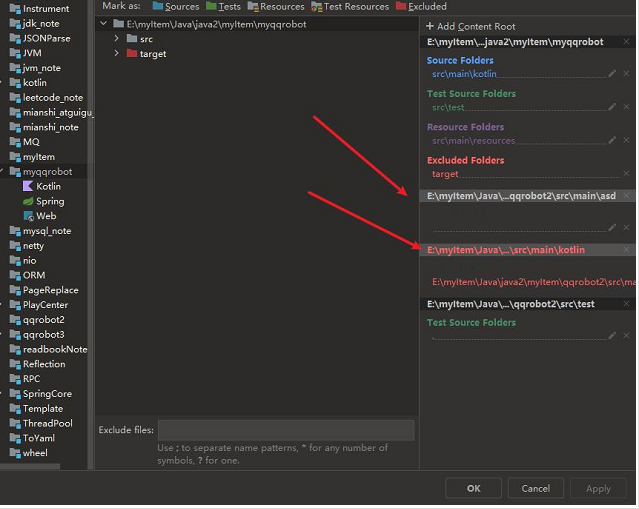Remove the red src\main\kotlin content root
This screenshot has height=509, width=639.
(626, 249)
